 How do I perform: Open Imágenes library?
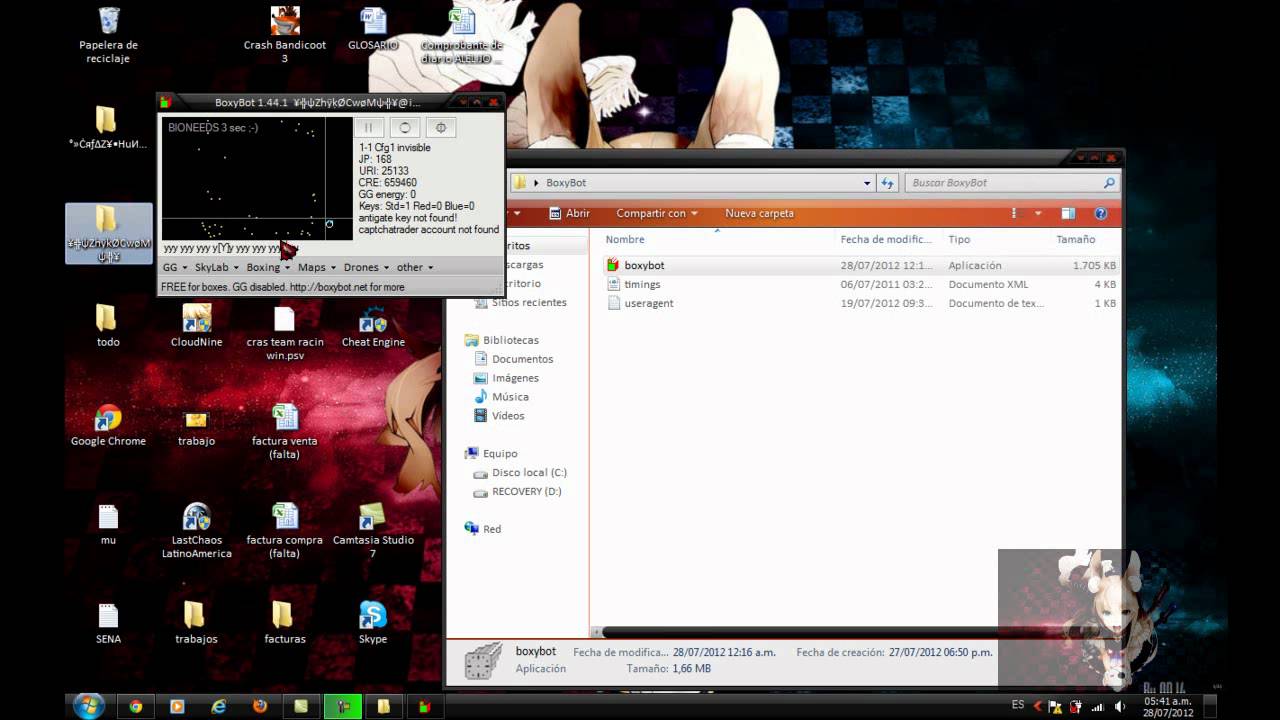[506, 378]
